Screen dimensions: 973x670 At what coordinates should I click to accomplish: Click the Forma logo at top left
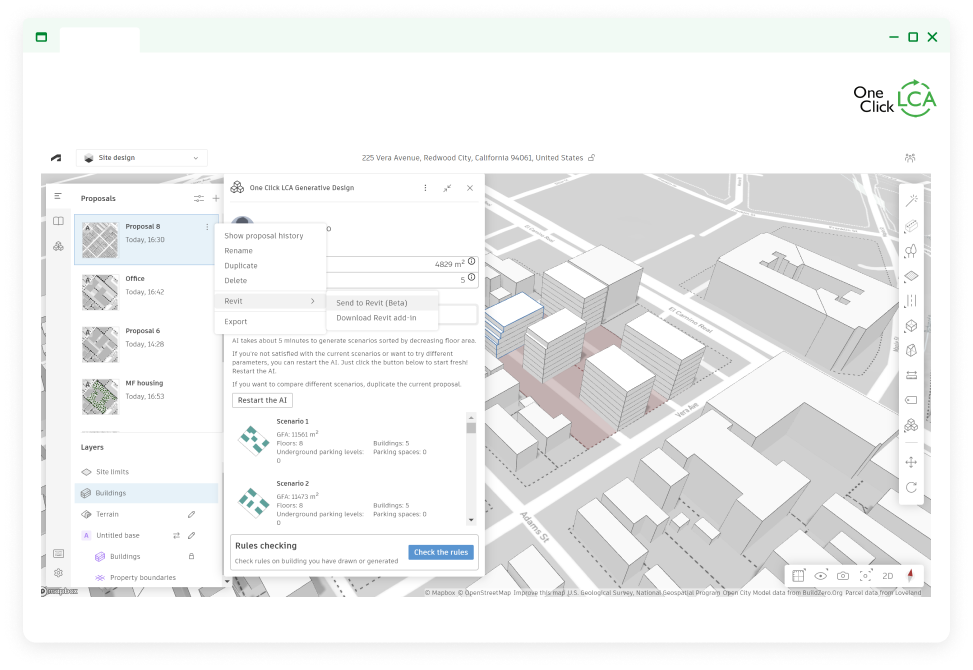click(x=56, y=158)
